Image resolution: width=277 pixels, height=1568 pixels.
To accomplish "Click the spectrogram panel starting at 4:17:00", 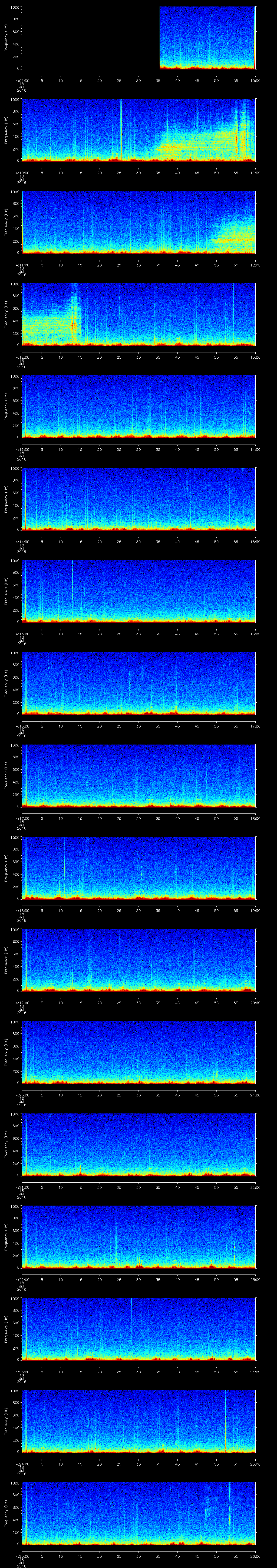I will pos(139,775).
